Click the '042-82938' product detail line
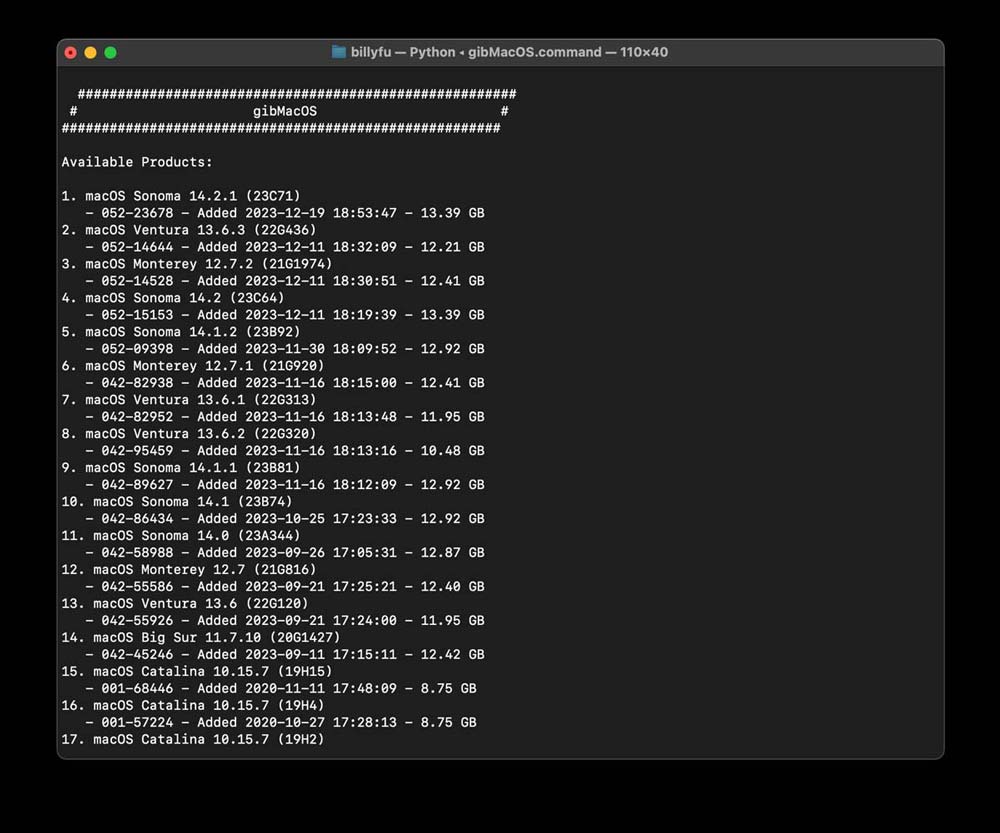The height and width of the screenshot is (833, 1000). [284, 383]
